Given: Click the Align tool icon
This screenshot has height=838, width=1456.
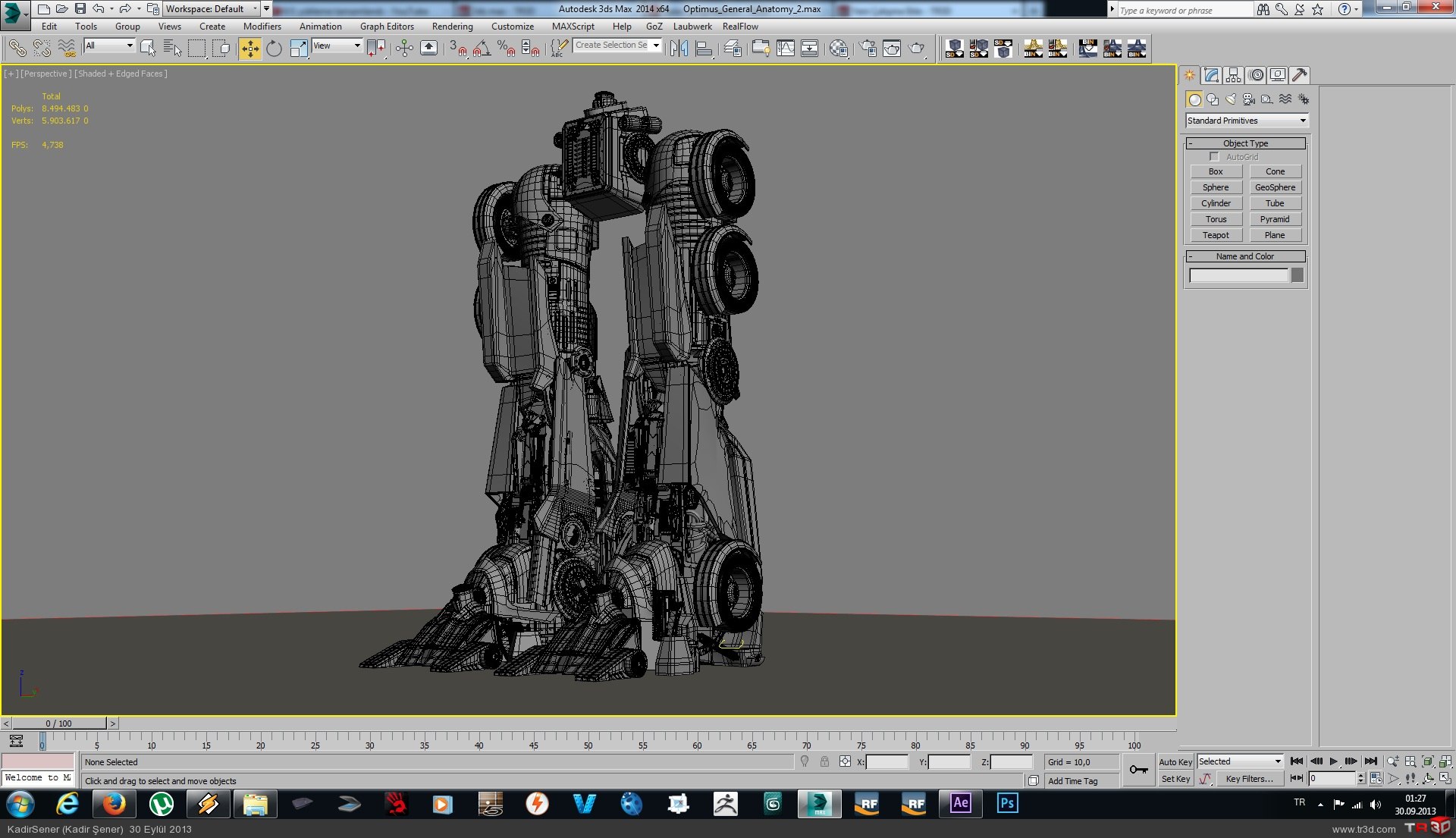Looking at the screenshot, I should tap(704, 49).
